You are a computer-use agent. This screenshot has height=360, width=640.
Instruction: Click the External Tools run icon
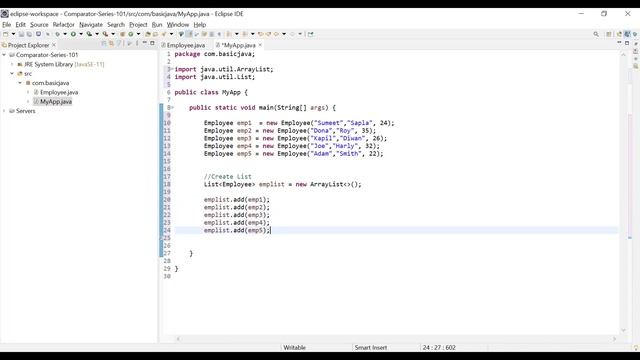pos(105,34)
